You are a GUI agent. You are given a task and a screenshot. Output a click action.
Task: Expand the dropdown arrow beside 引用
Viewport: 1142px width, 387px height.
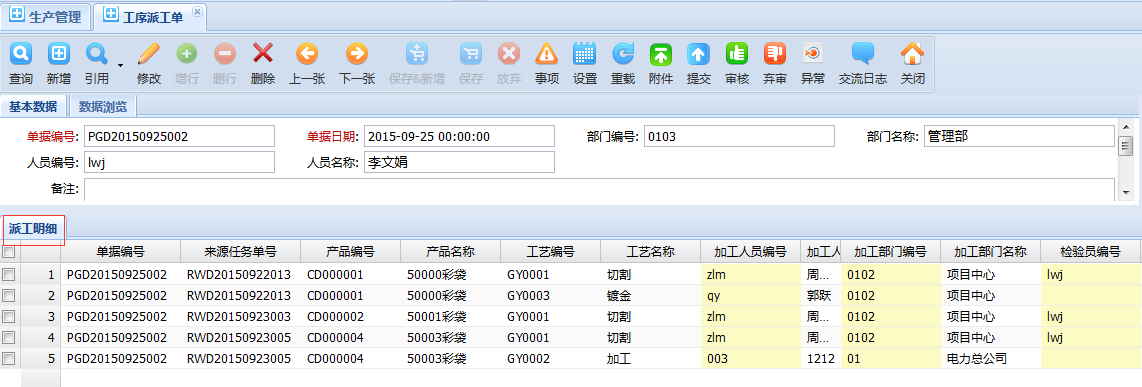(119, 64)
